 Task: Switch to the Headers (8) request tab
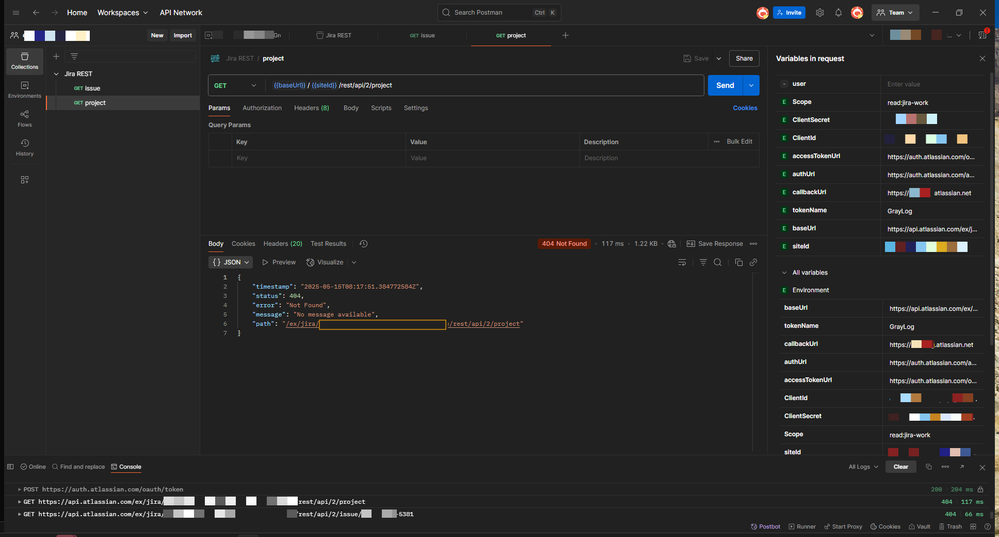pos(312,108)
